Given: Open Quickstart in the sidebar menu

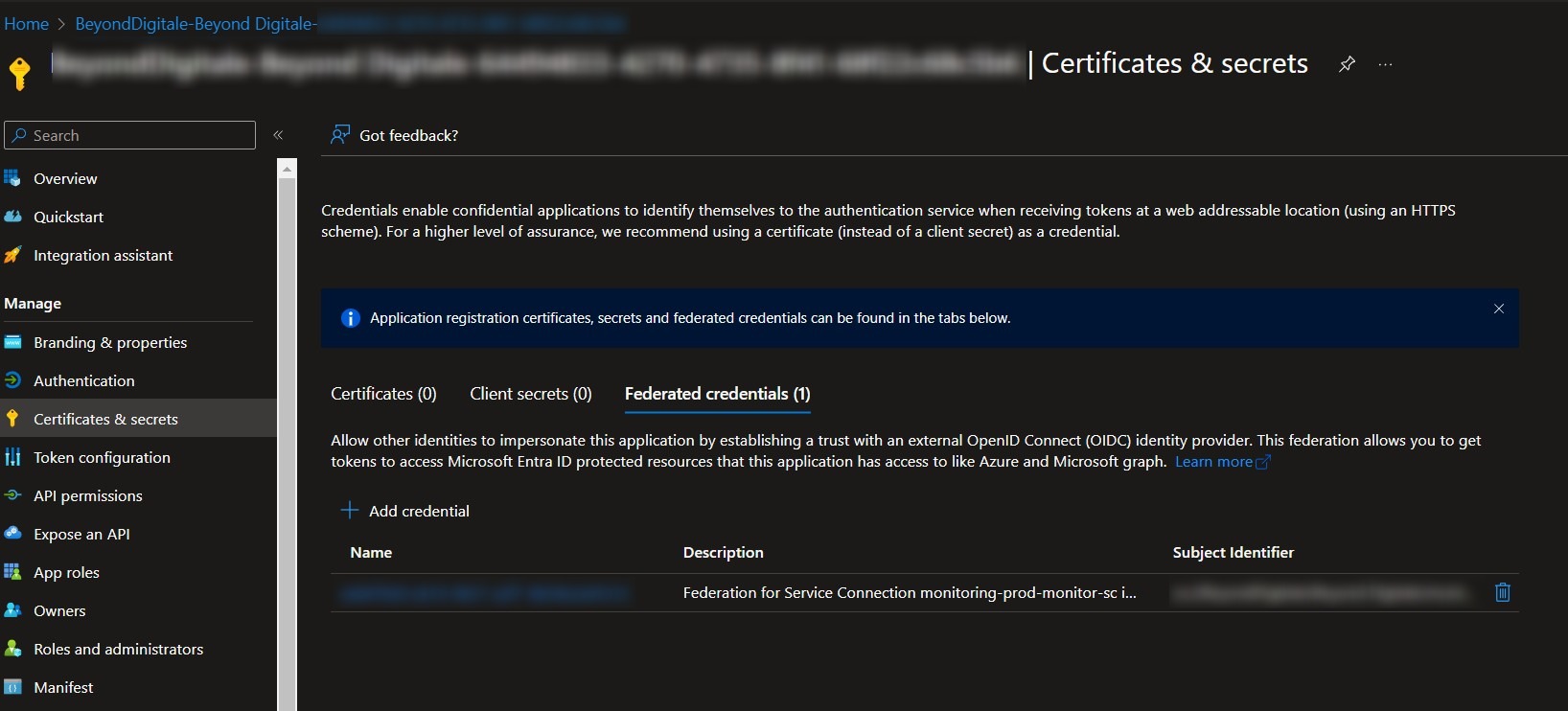Looking at the screenshot, I should click(68, 217).
